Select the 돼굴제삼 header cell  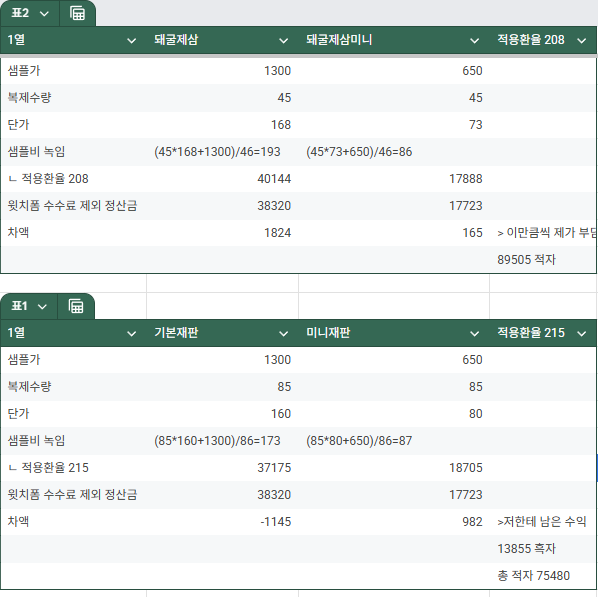222,40
